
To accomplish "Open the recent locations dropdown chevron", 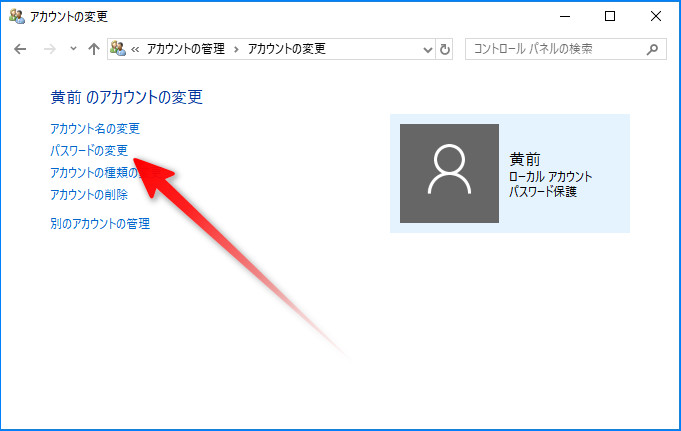I will pos(73,49).
